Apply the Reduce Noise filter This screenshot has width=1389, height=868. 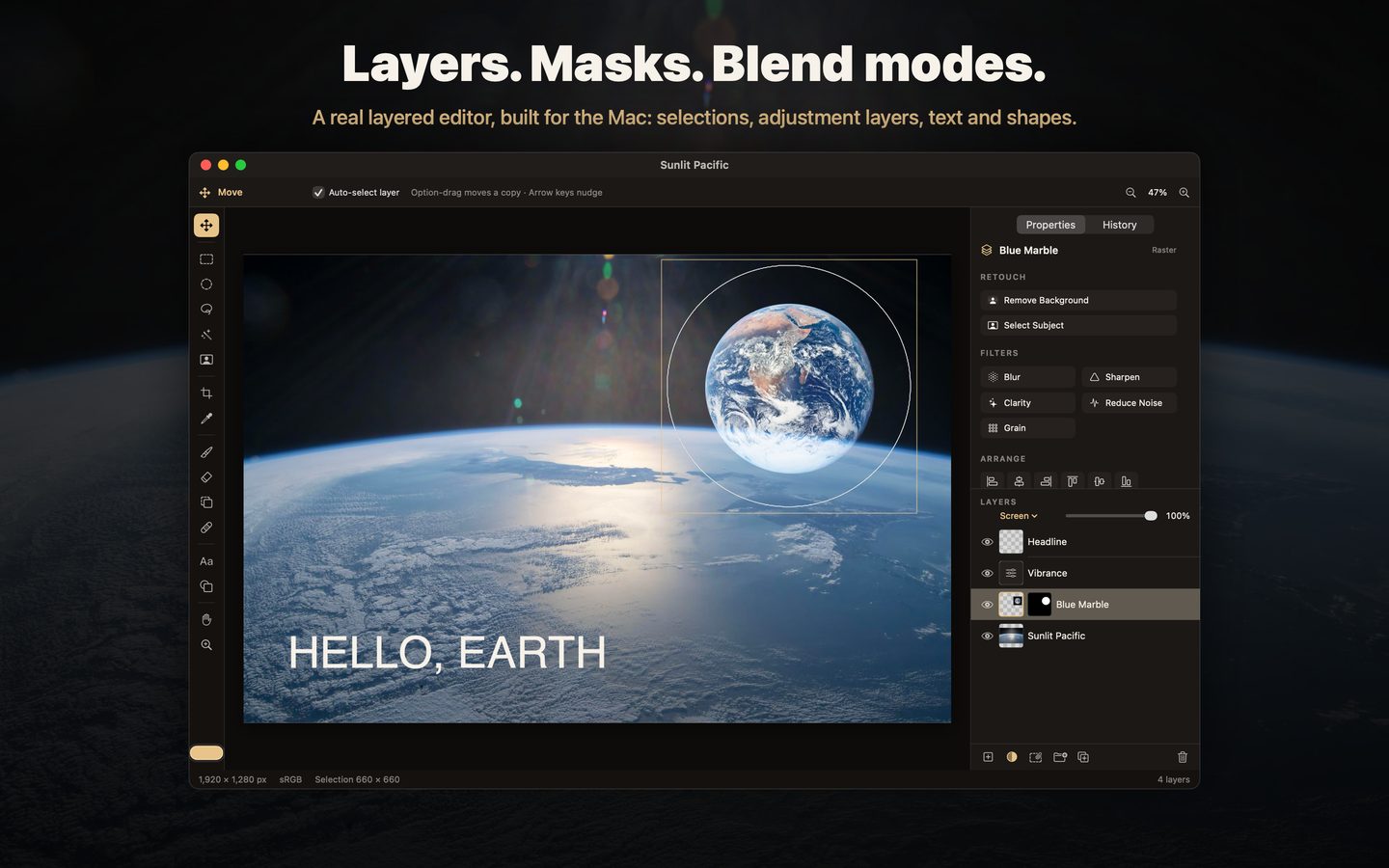[1129, 403]
